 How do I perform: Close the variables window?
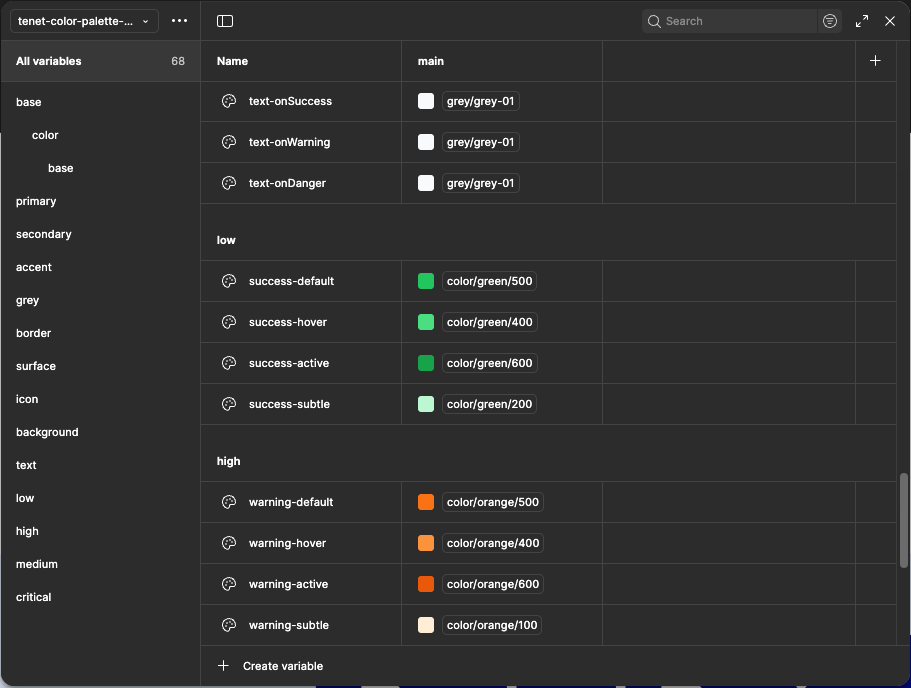coord(890,21)
